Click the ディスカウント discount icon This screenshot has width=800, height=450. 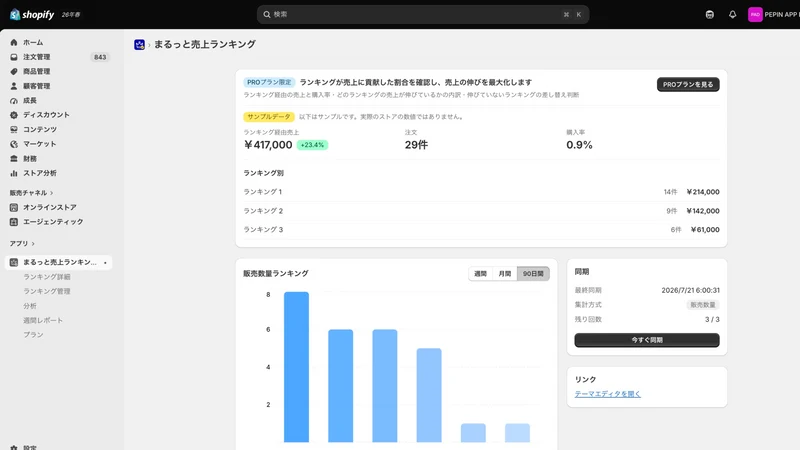point(14,115)
